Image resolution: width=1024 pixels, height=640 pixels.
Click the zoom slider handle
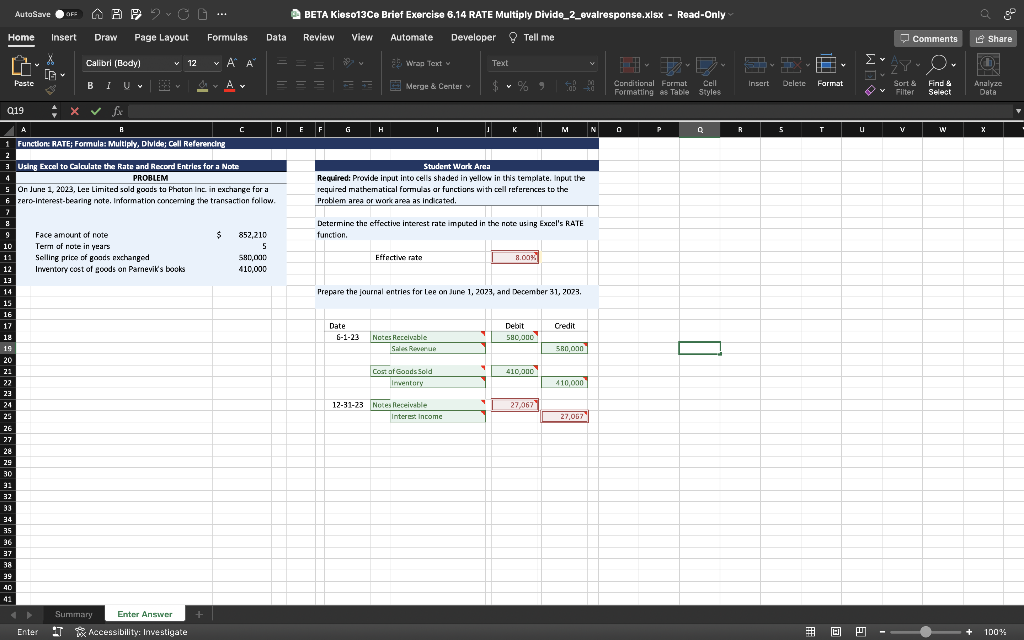[925, 632]
